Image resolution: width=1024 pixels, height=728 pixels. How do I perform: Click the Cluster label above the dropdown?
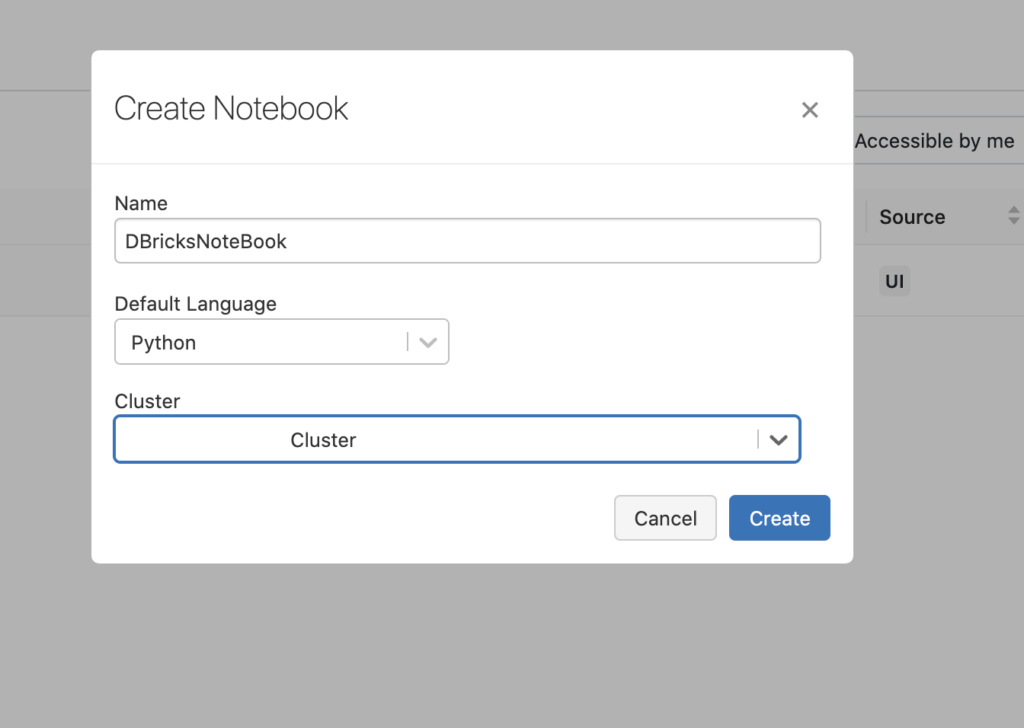pos(147,401)
